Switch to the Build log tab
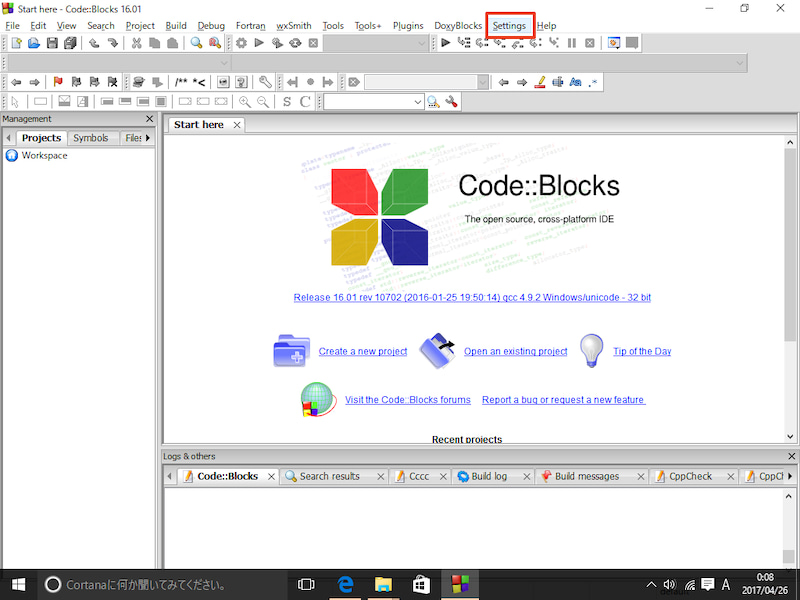 tap(489, 476)
